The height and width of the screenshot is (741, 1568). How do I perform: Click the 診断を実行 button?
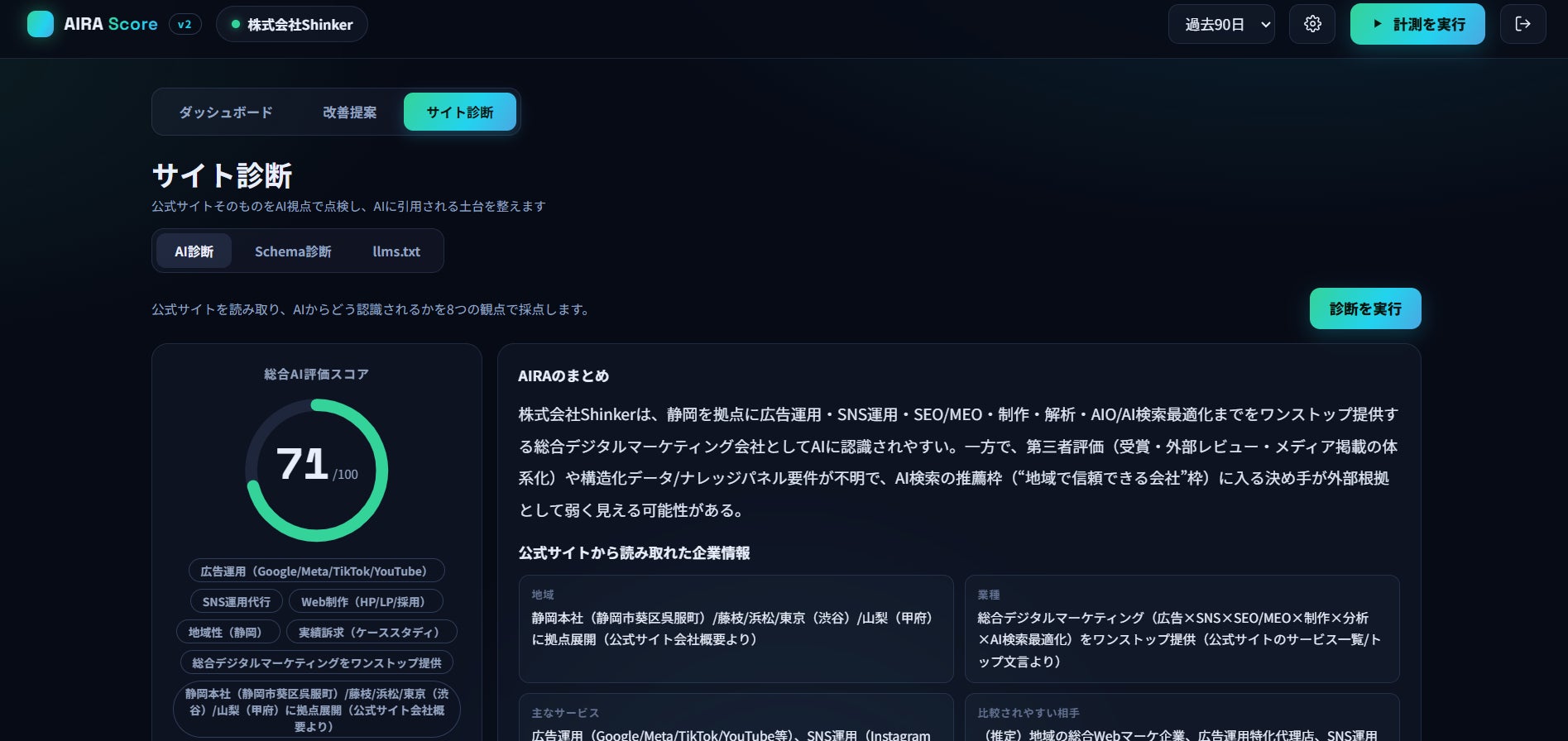(x=1365, y=308)
